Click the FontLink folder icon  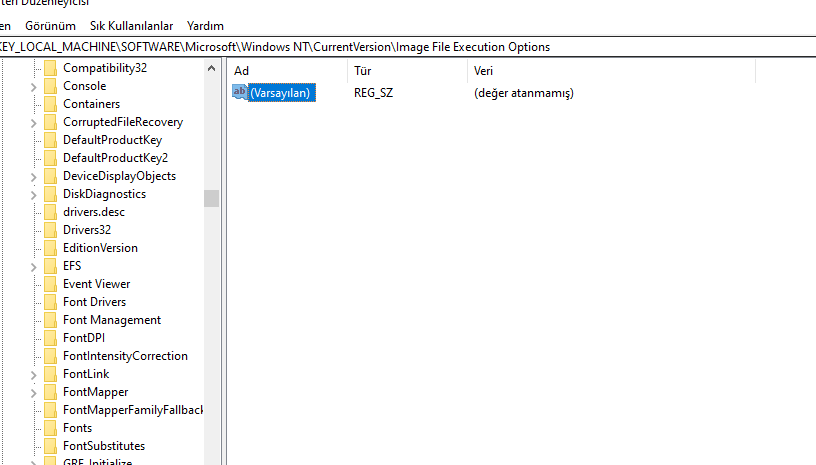coord(50,374)
